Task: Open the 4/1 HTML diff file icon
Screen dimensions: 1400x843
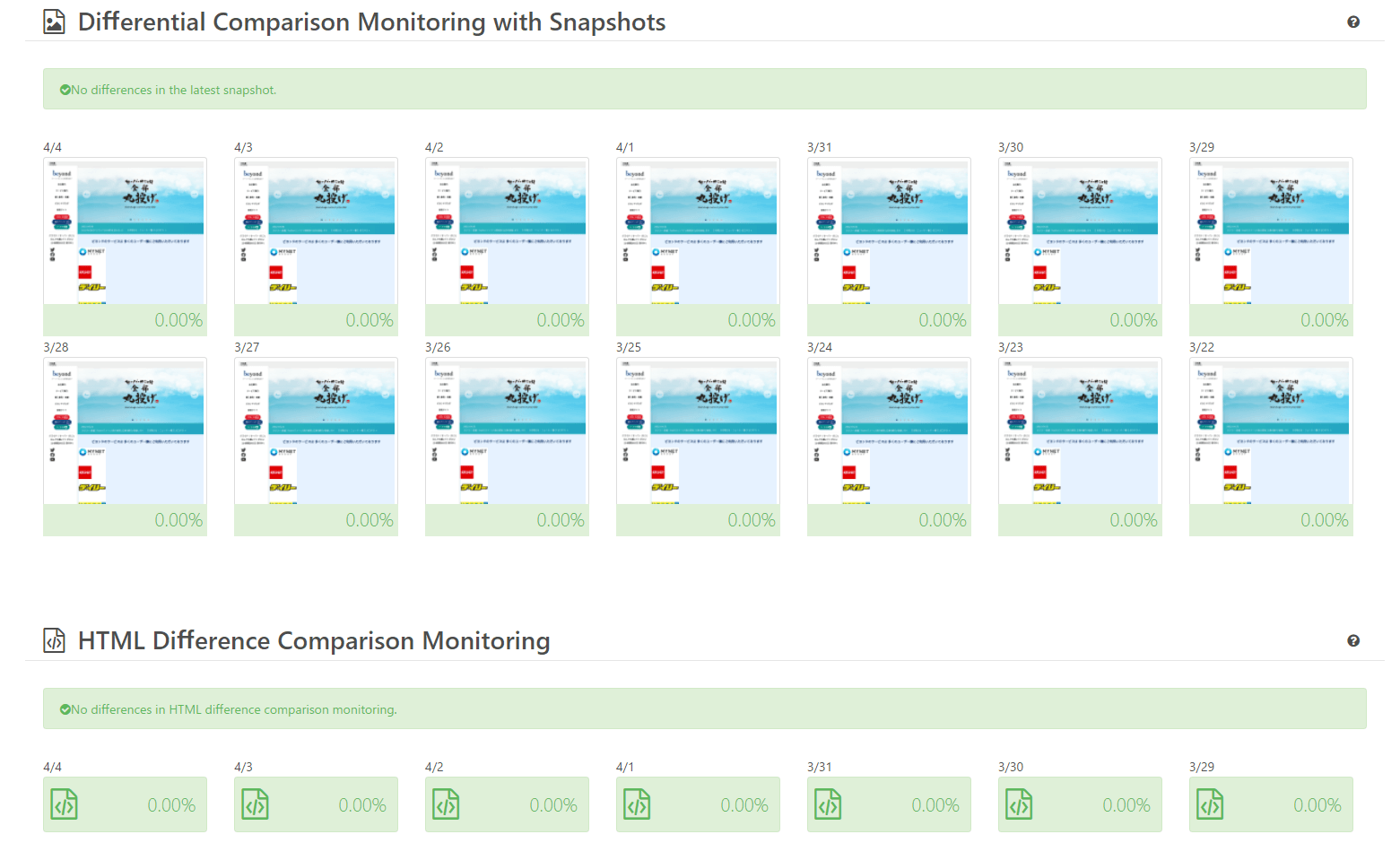Action: pyautogui.click(x=637, y=804)
